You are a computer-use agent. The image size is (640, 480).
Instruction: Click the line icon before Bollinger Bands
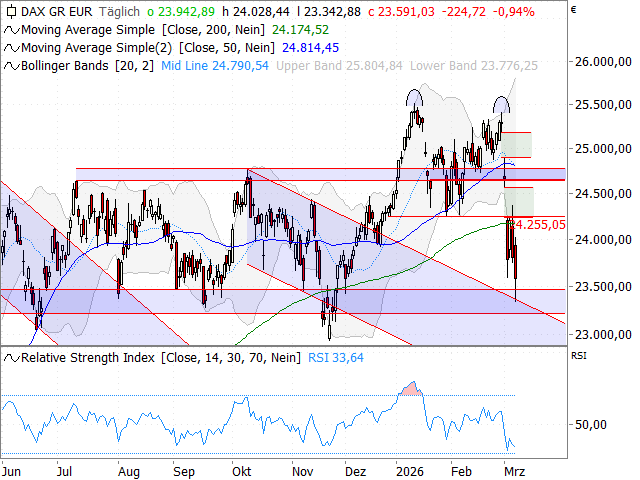11,66
